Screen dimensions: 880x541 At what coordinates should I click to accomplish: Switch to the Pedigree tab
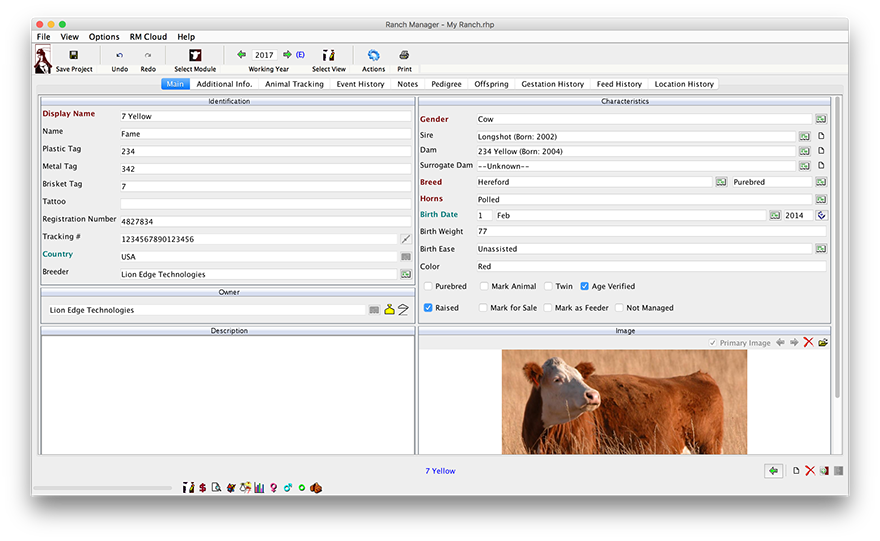coord(446,84)
